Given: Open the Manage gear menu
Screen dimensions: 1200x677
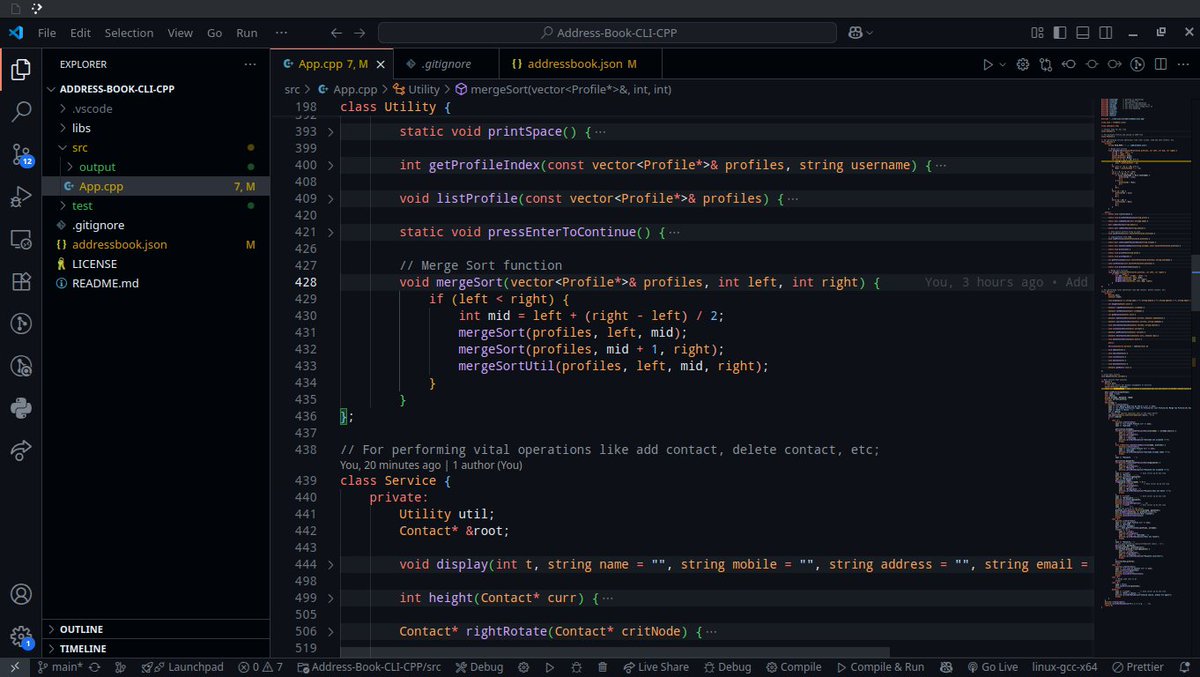Looking at the screenshot, I should click(x=21, y=637).
